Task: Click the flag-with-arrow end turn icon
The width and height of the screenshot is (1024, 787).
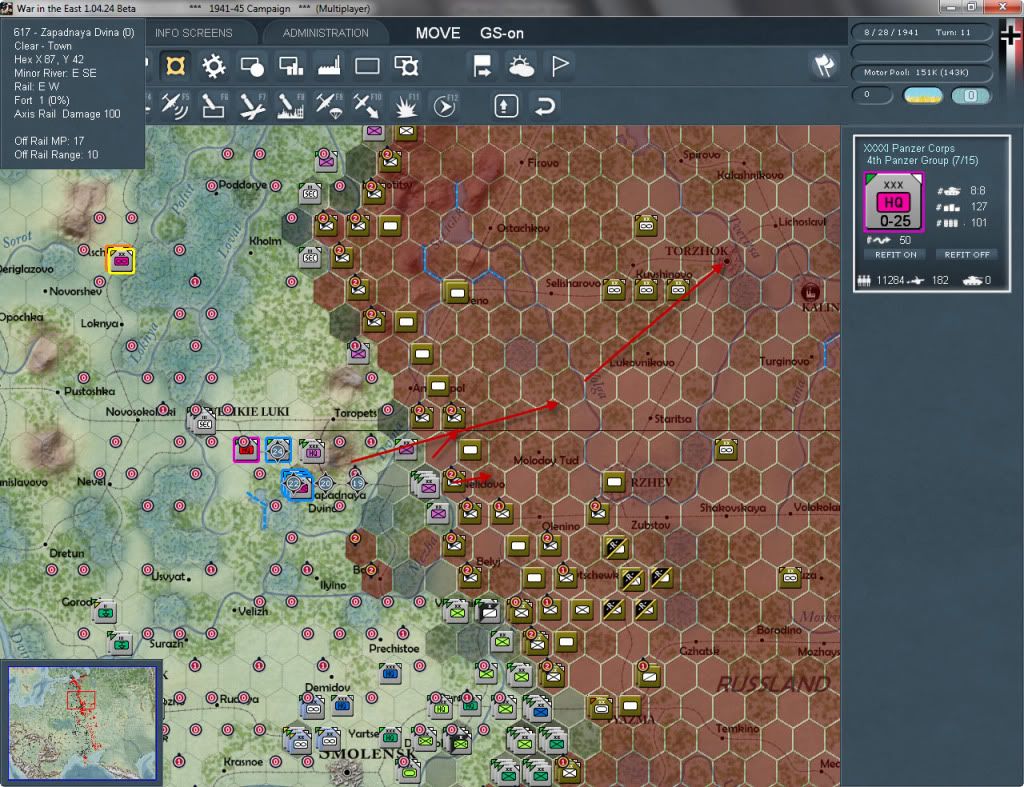Action: pos(482,66)
